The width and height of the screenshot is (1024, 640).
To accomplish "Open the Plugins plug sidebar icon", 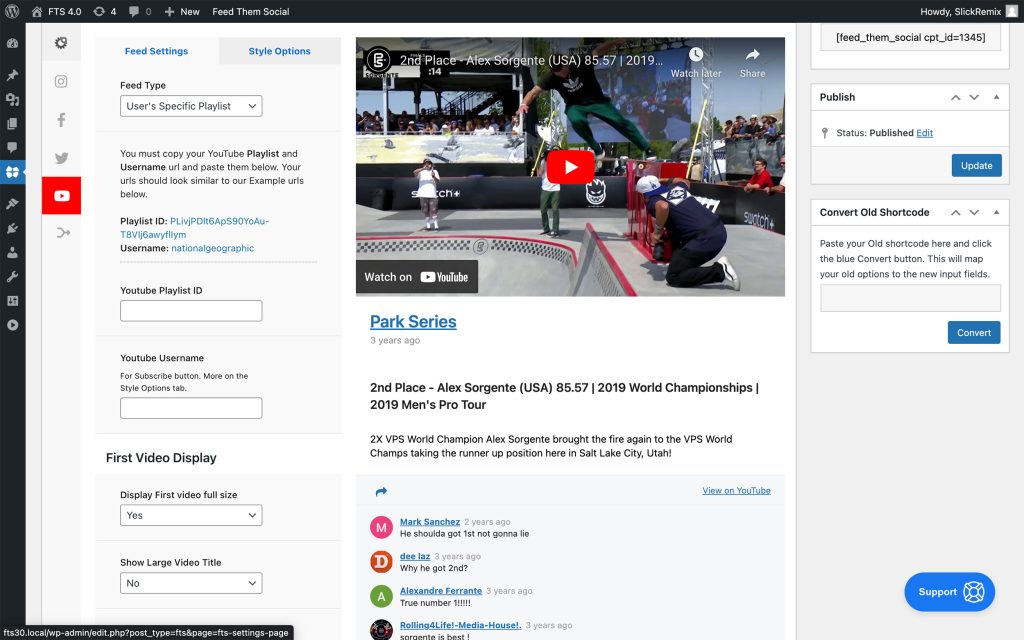I will tap(12, 228).
